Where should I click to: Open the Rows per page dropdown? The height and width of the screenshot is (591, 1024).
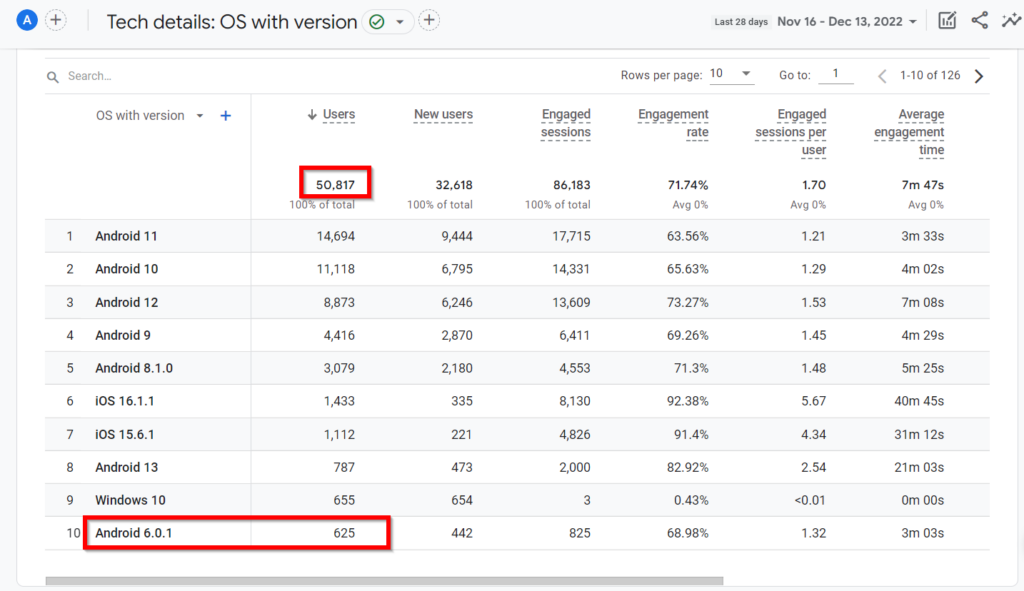click(731, 74)
